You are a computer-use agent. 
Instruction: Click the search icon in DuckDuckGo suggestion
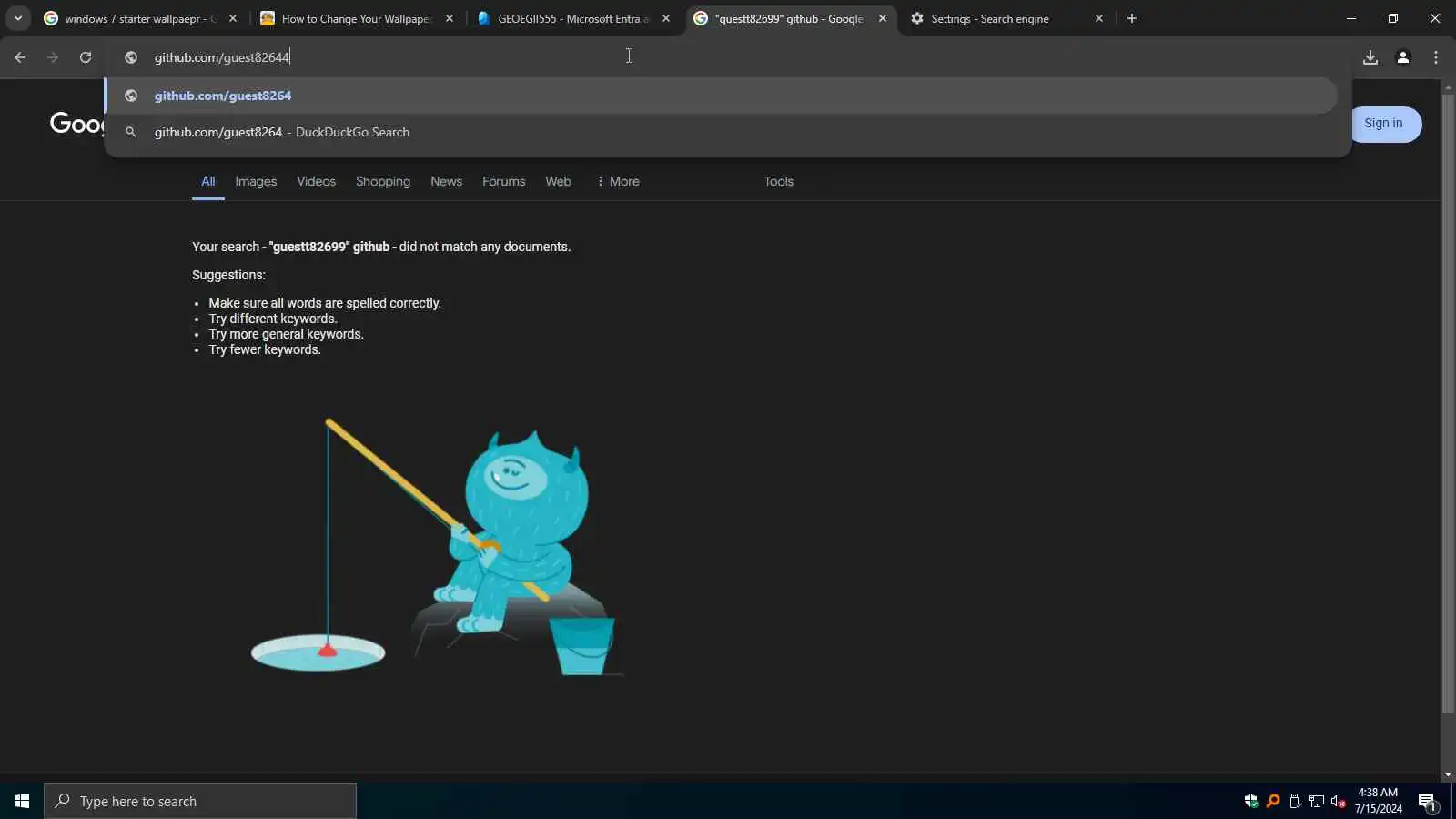tap(131, 132)
